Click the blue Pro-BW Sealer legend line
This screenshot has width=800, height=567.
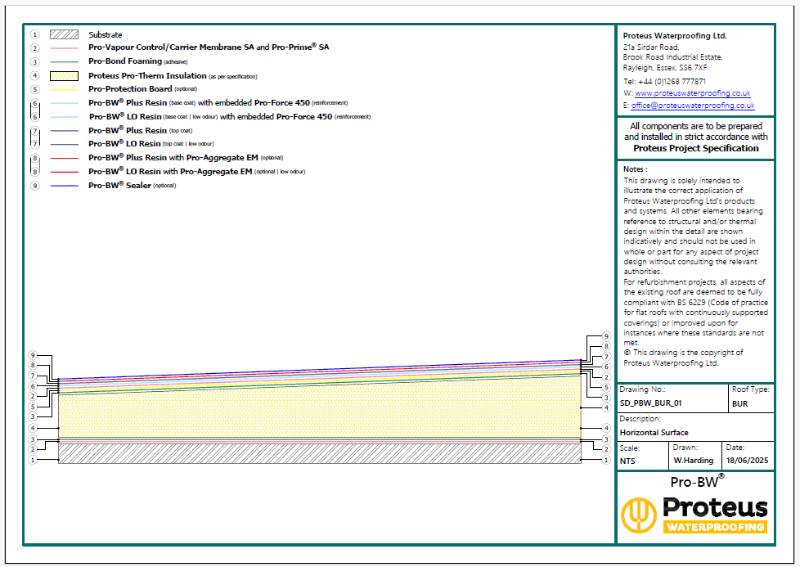tap(64, 186)
